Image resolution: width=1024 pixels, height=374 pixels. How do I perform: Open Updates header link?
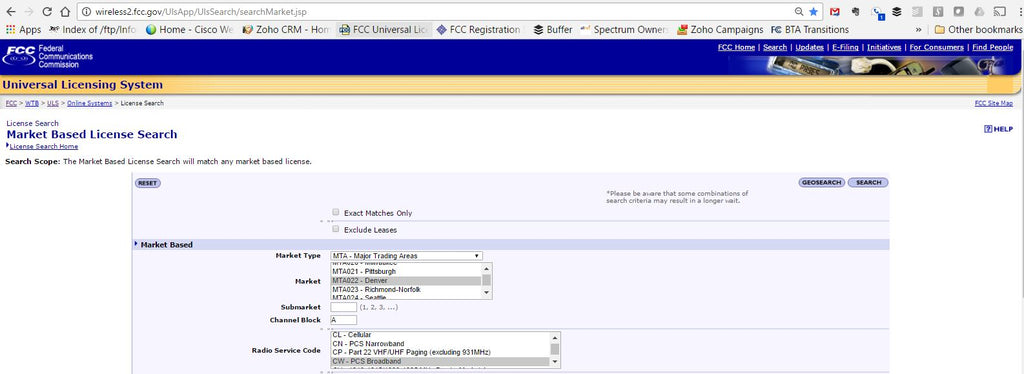click(x=809, y=47)
